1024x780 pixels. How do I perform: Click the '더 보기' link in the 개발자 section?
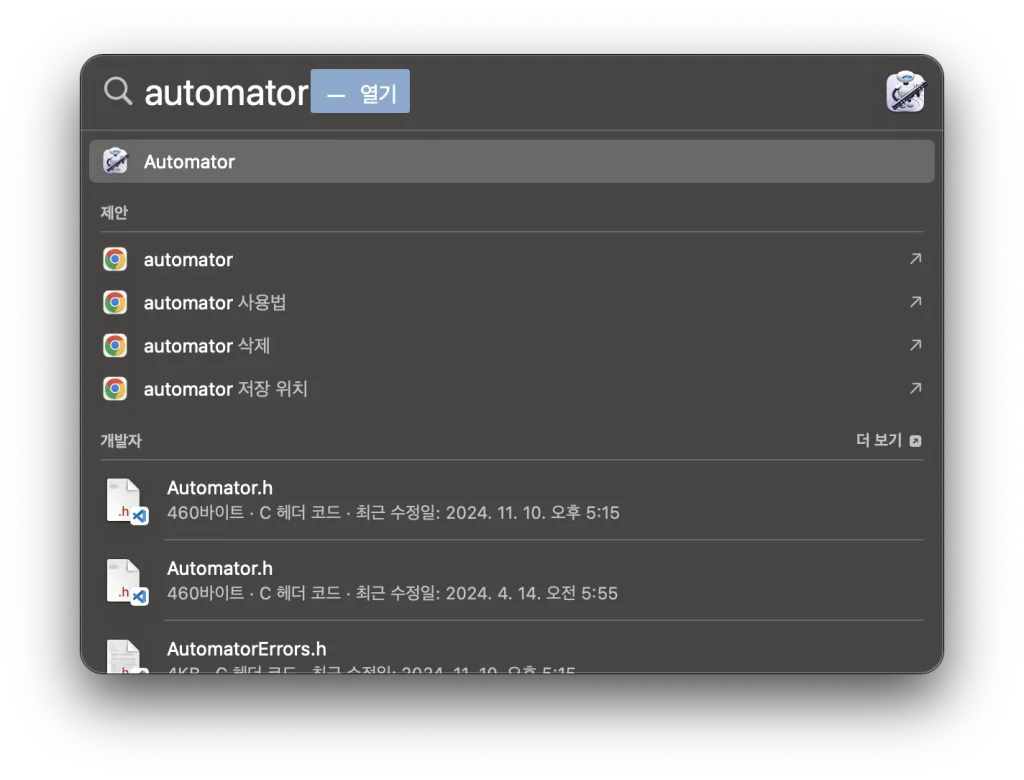pyautogui.click(x=878, y=440)
